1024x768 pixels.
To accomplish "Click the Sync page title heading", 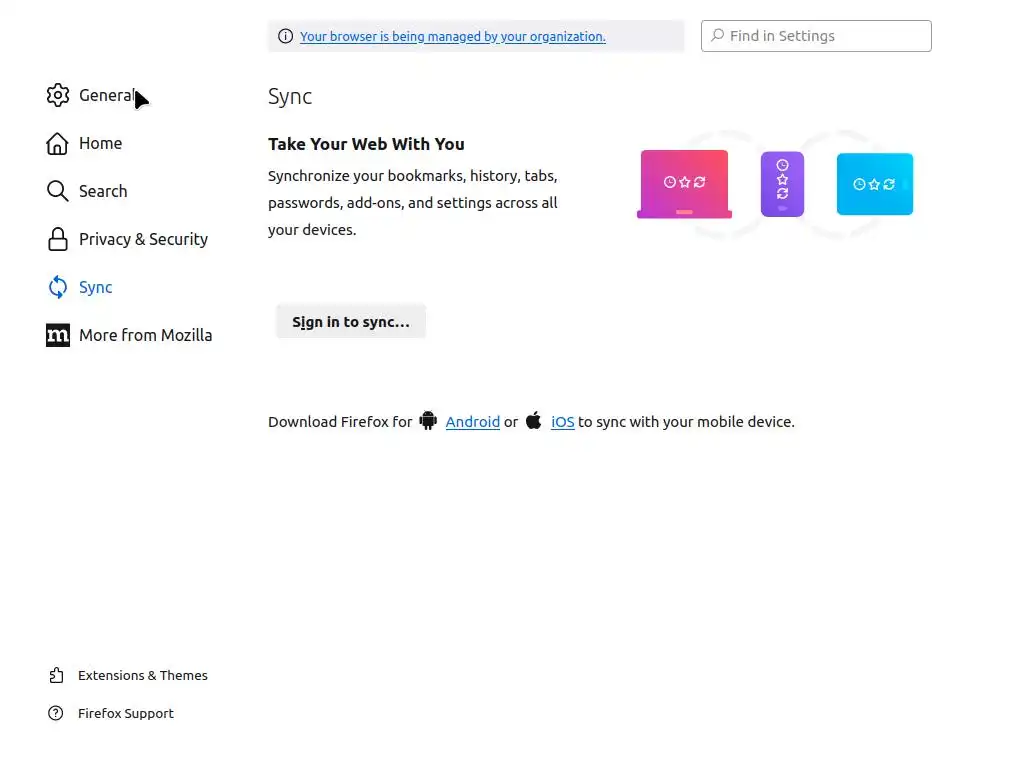I will (x=290, y=97).
